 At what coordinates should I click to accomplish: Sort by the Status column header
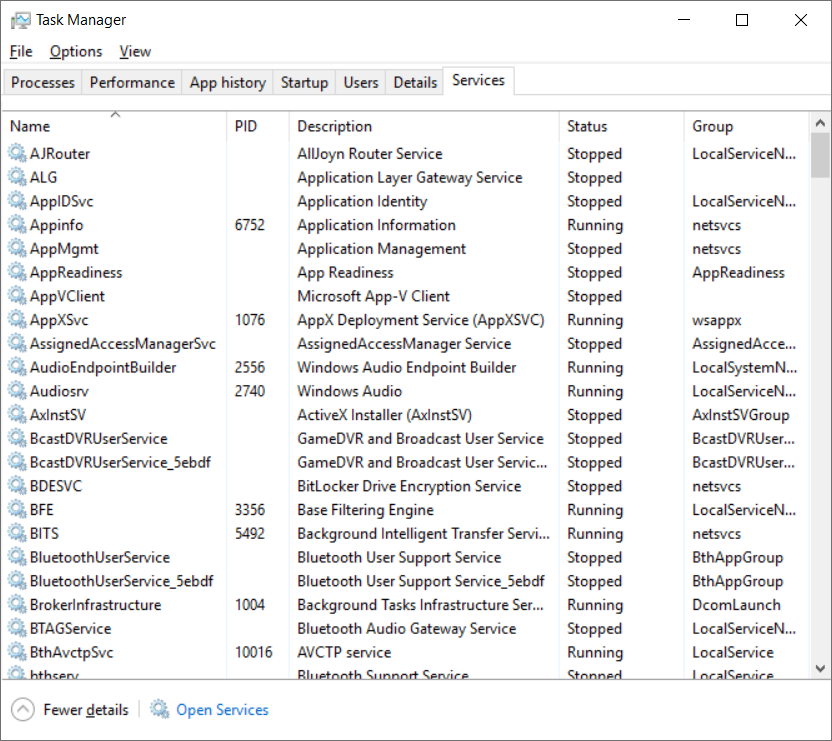point(622,126)
